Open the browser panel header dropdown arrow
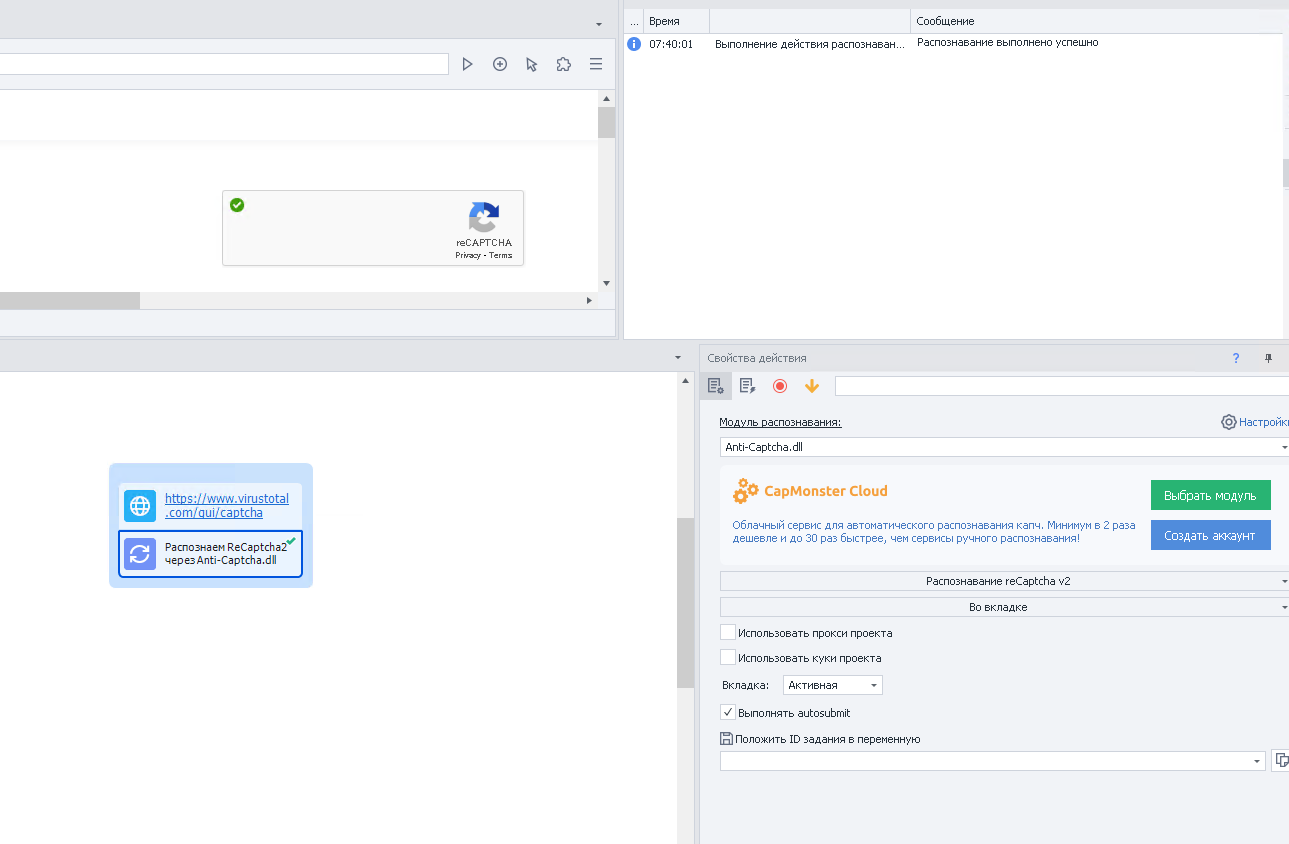 tap(598, 23)
